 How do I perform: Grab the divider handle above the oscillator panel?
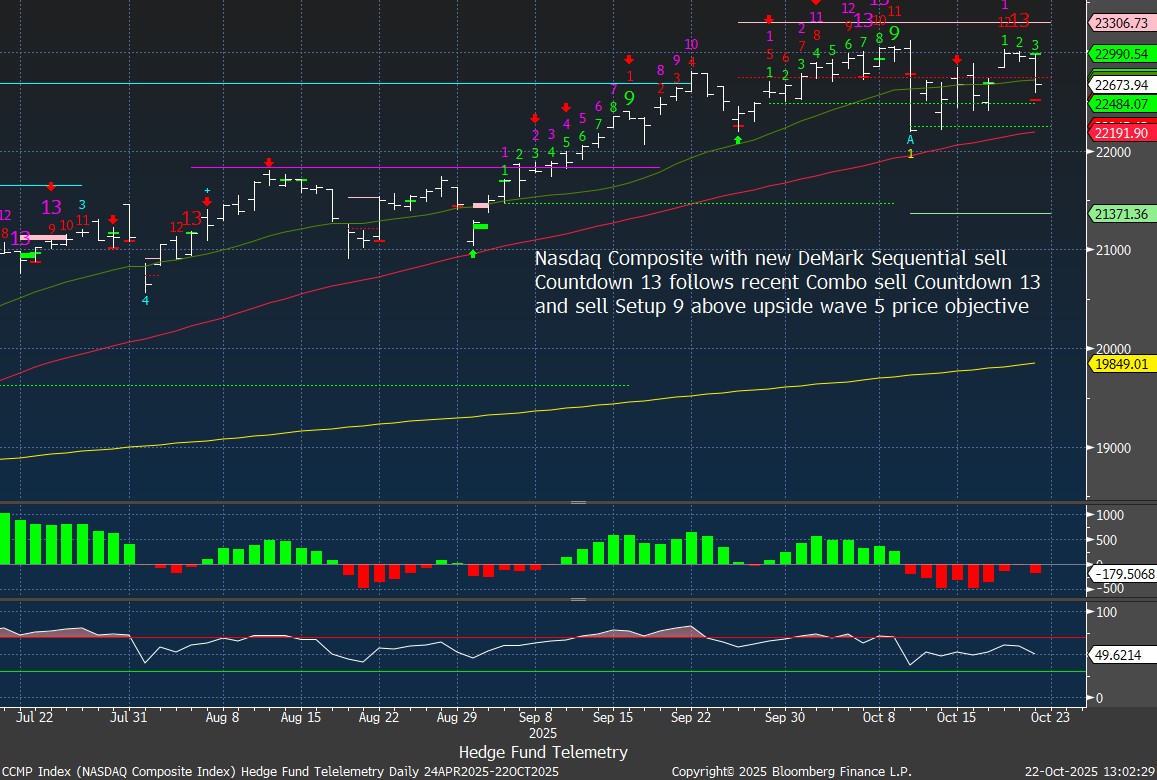[578, 599]
